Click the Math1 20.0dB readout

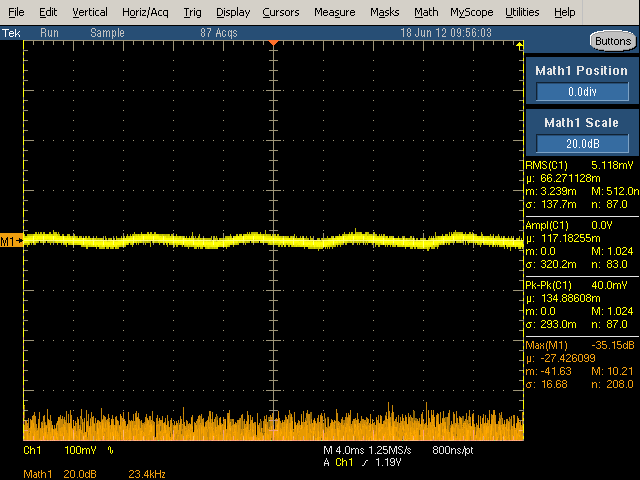coord(60,474)
